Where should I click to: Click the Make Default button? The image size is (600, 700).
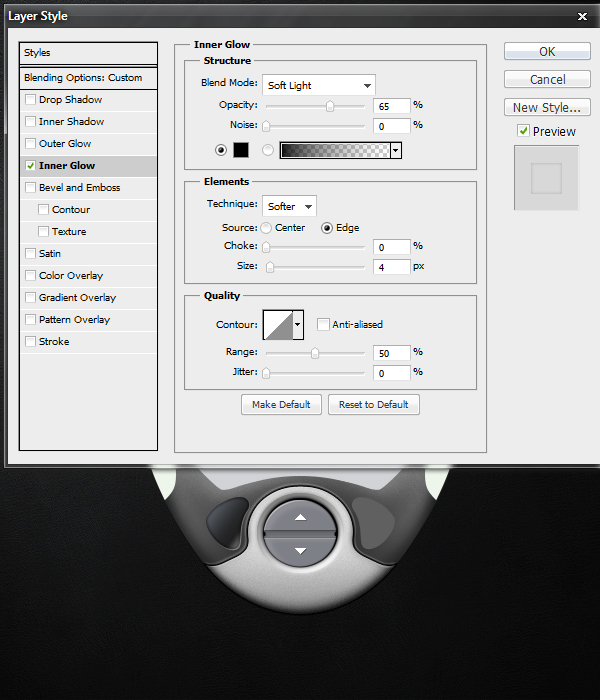click(x=281, y=404)
